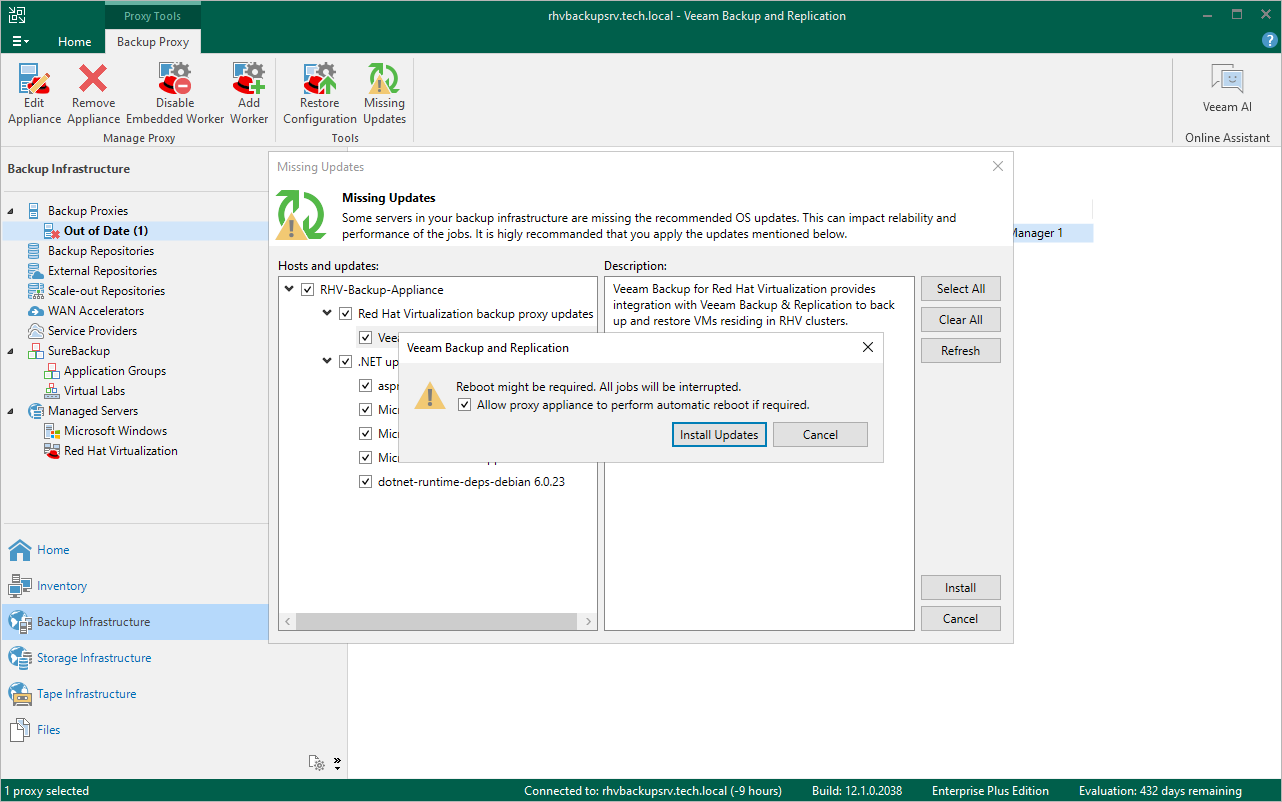The width and height of the screenshot is (1282, 802).
Task: Open Service Providers in the tree
Action: pyautogui.click(x=92, y=331)
